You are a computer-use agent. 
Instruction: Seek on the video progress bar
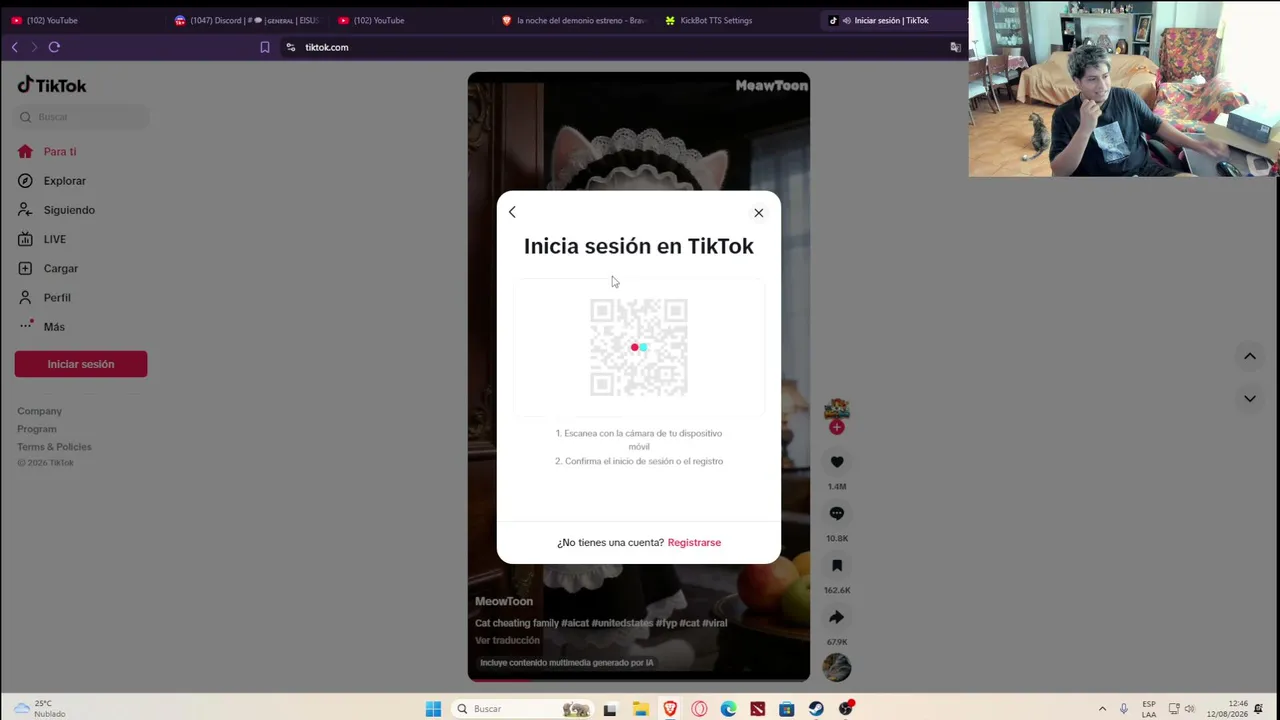click(639, 680)
